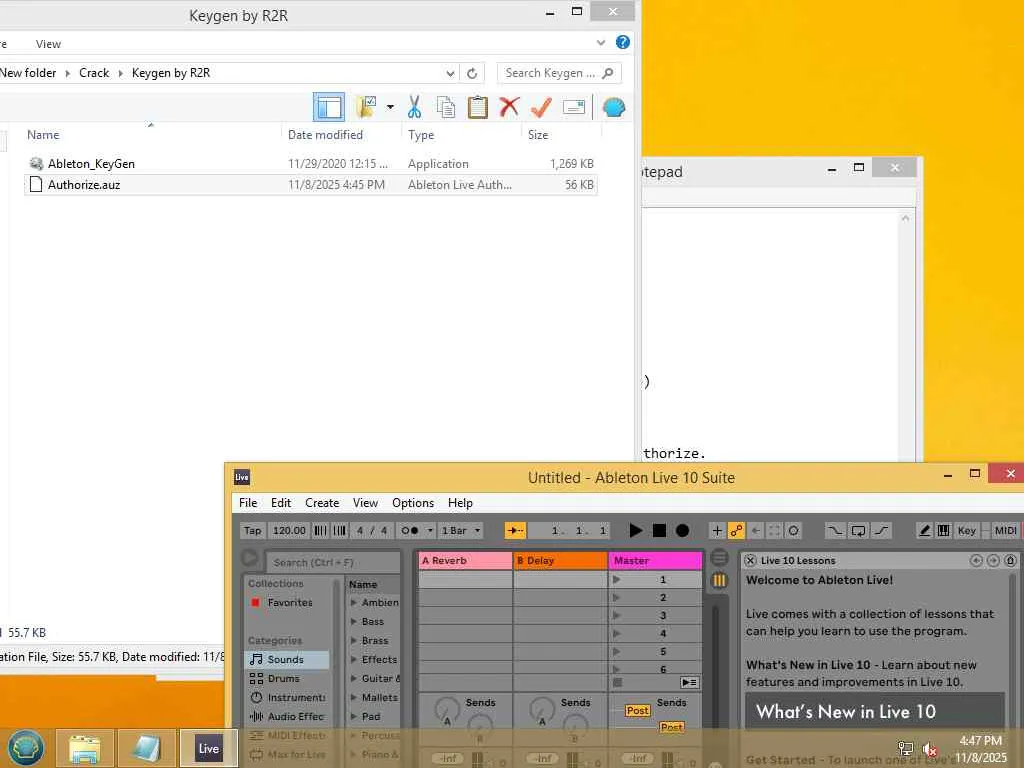Click the red X Delete icon in Explorer
This screenshot has height=768, width=1024.
[x=509, y=106]
